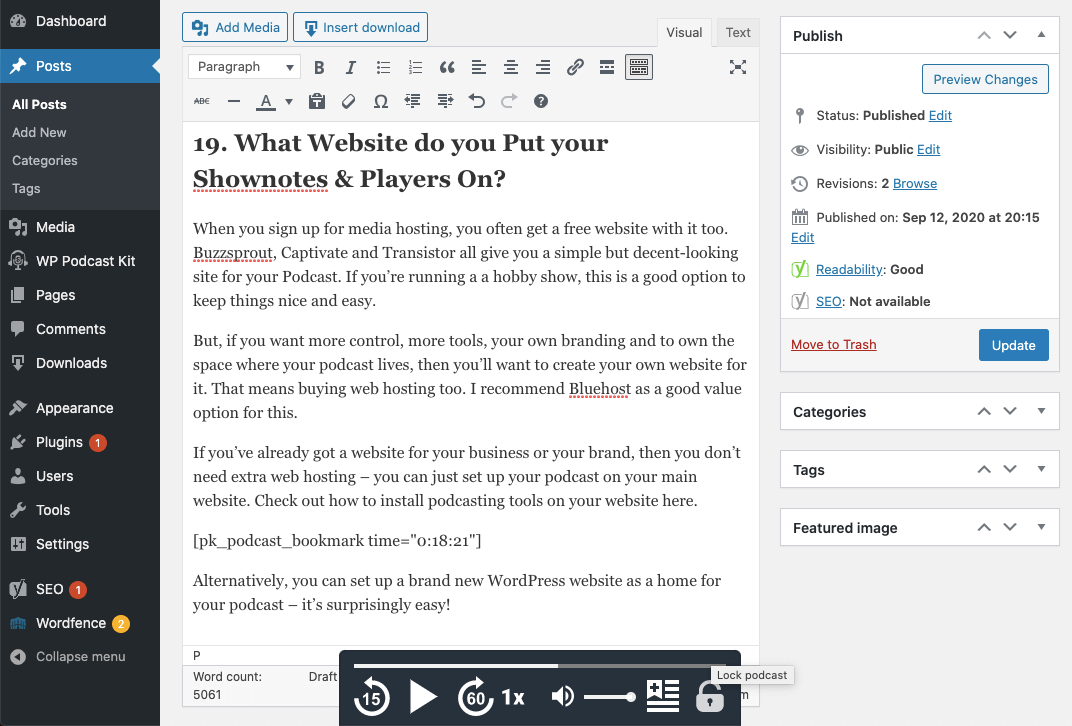Viewport: 1072px width, 726px height.
Task: Expand the Categories panel
Action: coord(1041,411)
